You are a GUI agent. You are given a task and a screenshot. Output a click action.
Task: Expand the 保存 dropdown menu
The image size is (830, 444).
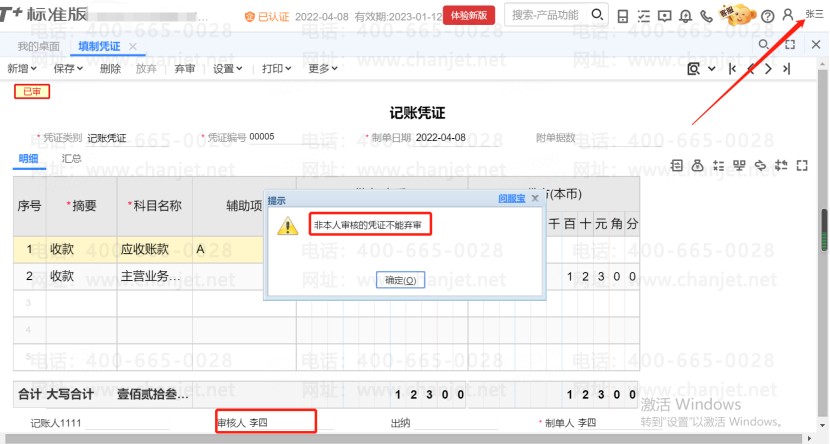[x=68, y=69]
